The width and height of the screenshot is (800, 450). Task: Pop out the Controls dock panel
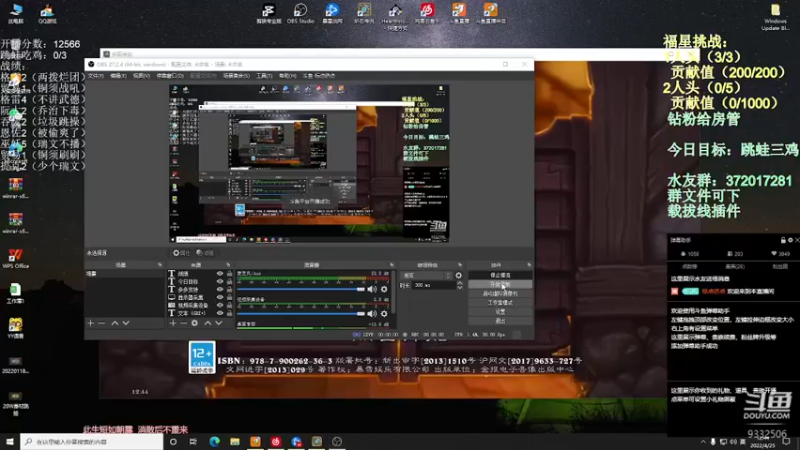[529, 265]
